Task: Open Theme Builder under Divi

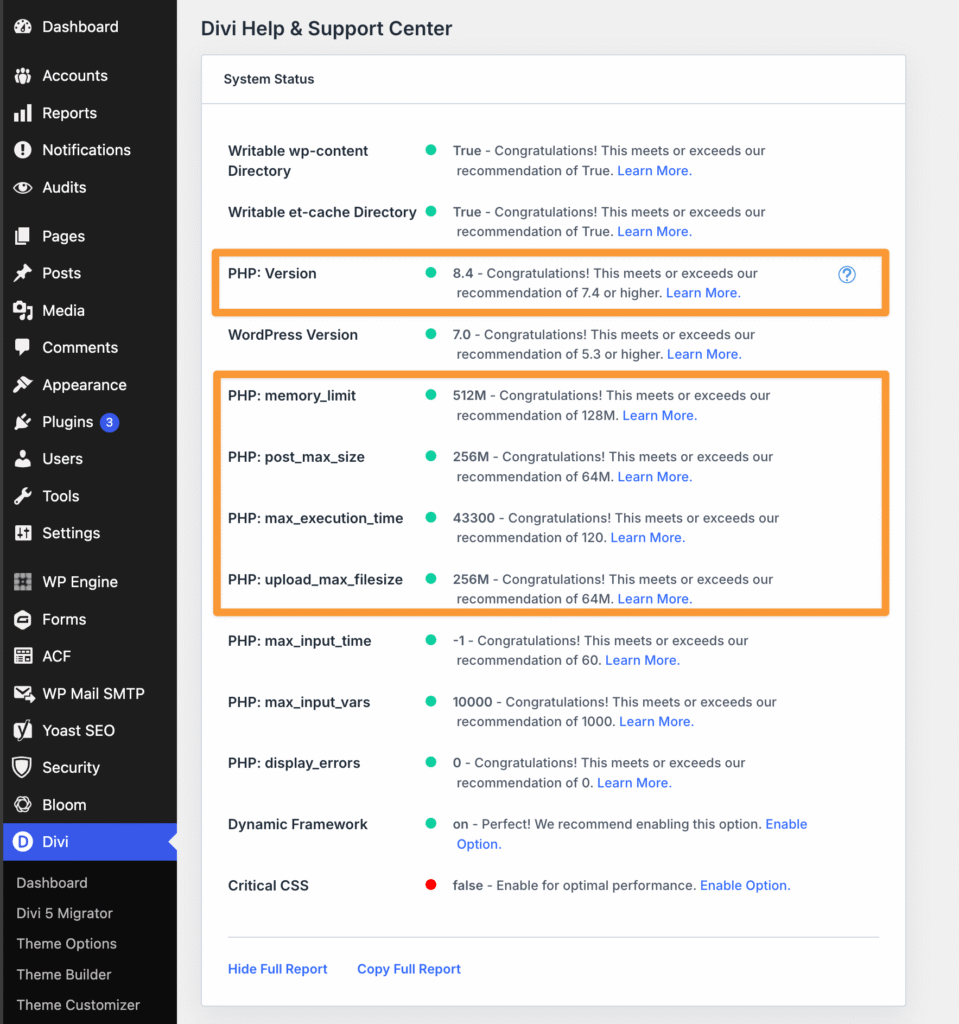Action: (63, 974)
